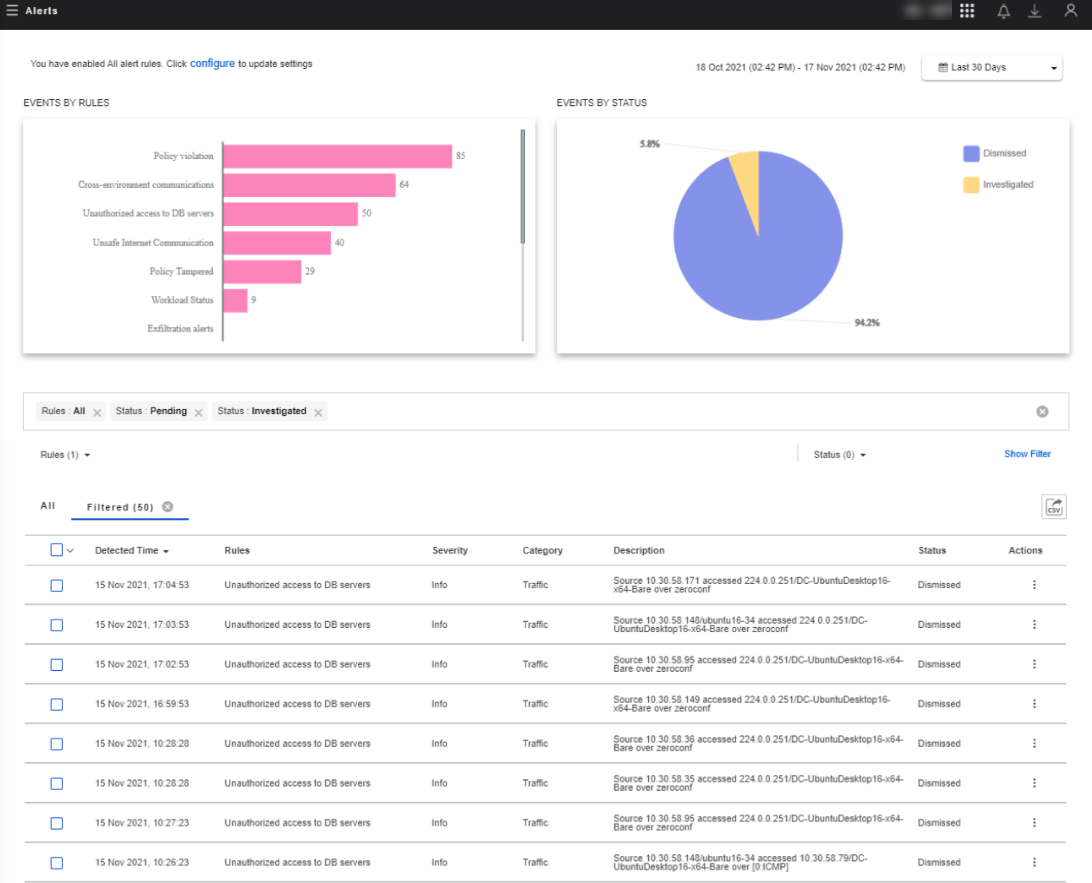Open the Last 30 Days date dropdown
The width and height of the screenshot is (1092, 883).
[x=992, y=68]
